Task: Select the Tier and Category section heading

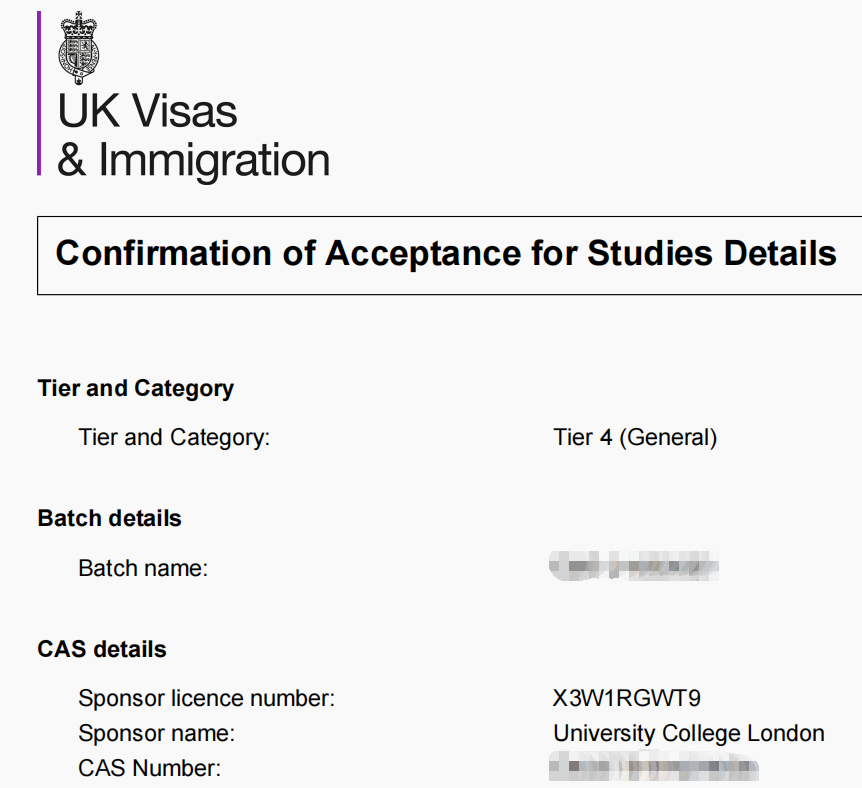Action: (x=135, y=388)
